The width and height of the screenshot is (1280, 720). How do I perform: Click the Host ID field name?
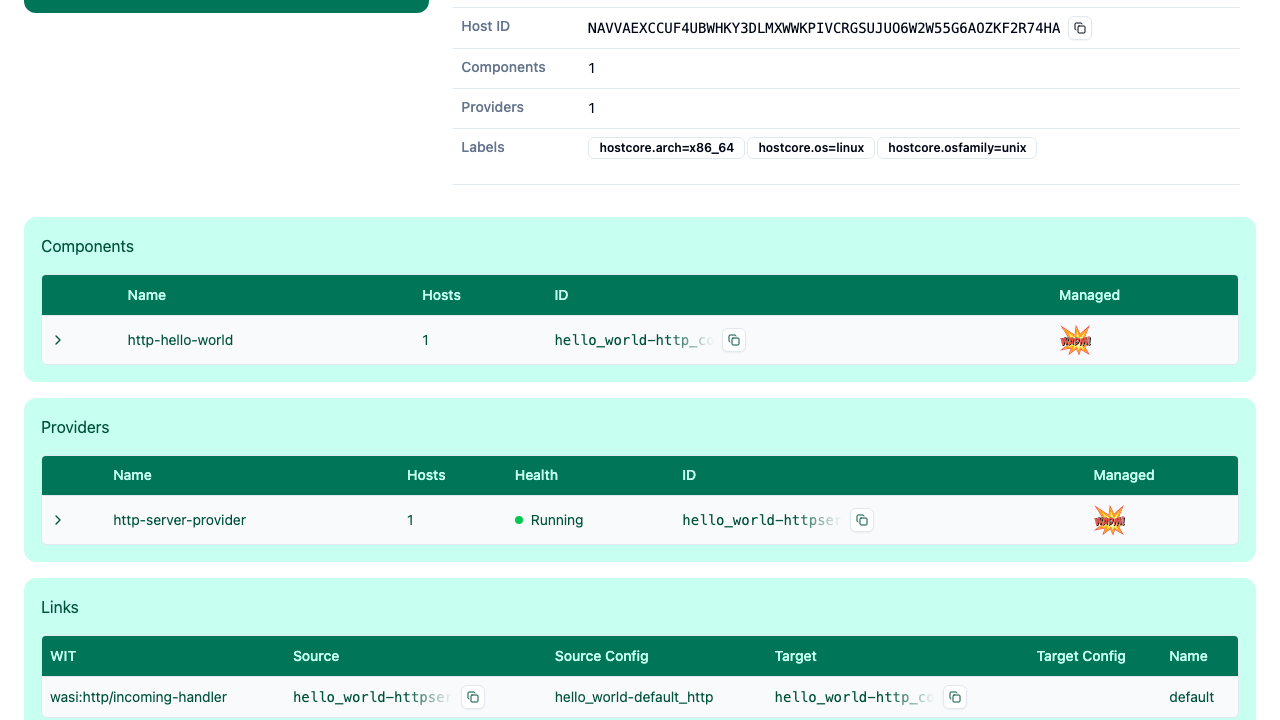485,26
